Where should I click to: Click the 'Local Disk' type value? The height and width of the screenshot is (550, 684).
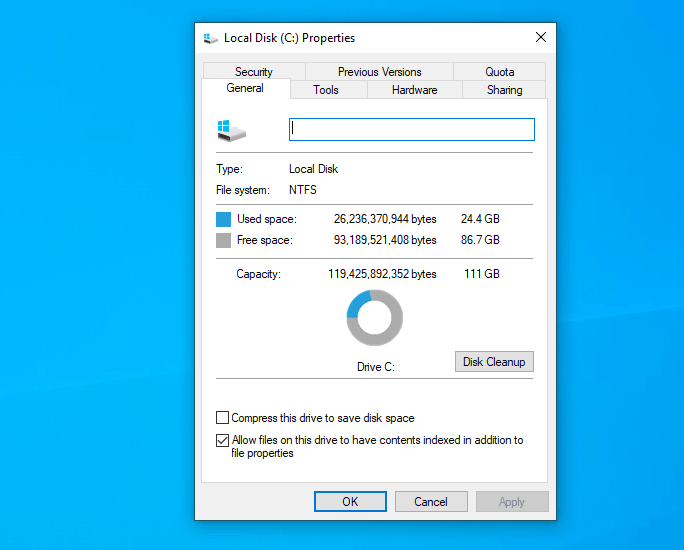pyautogui.click(x=313, y=169)
